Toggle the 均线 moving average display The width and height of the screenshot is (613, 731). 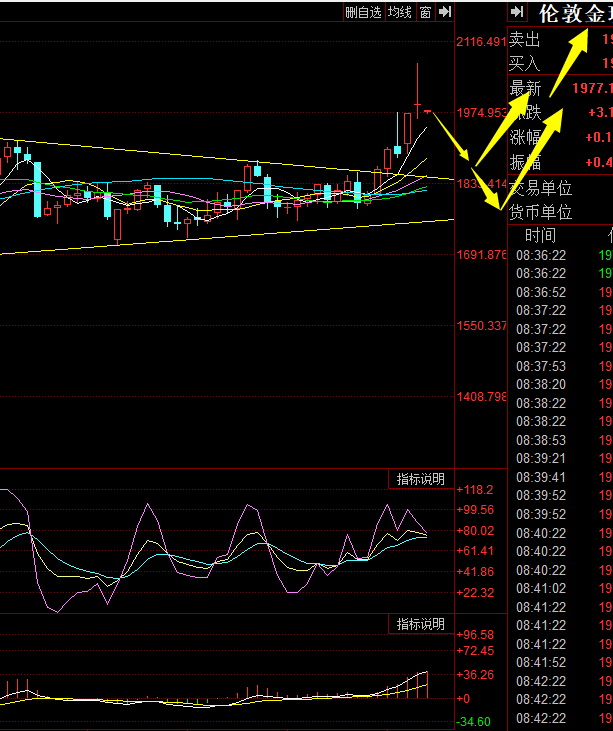click(x=400, y=12)
